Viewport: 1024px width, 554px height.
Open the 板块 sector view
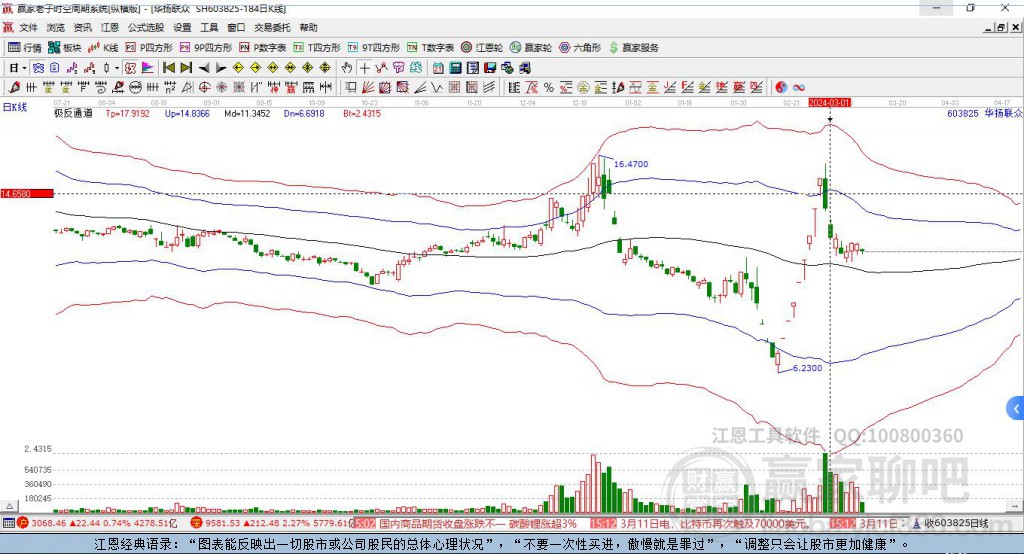pos(65,48)
